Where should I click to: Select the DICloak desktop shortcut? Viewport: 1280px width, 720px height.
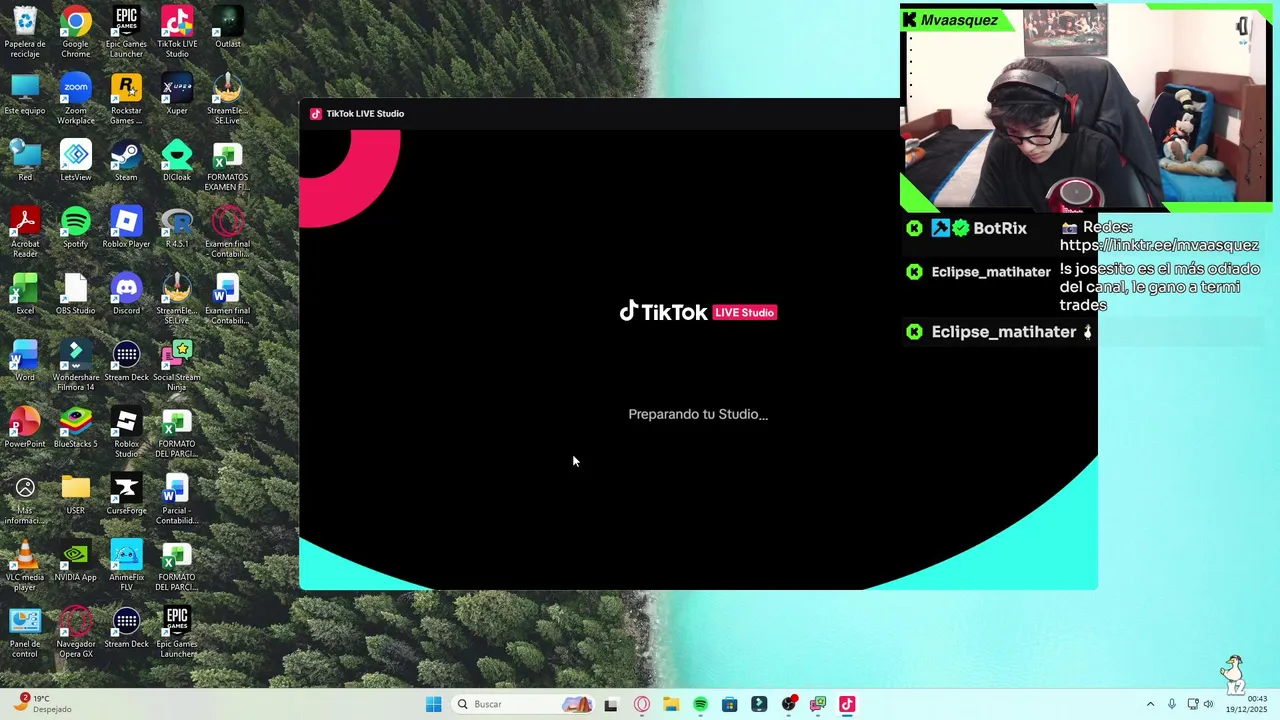tap(177, 161)
